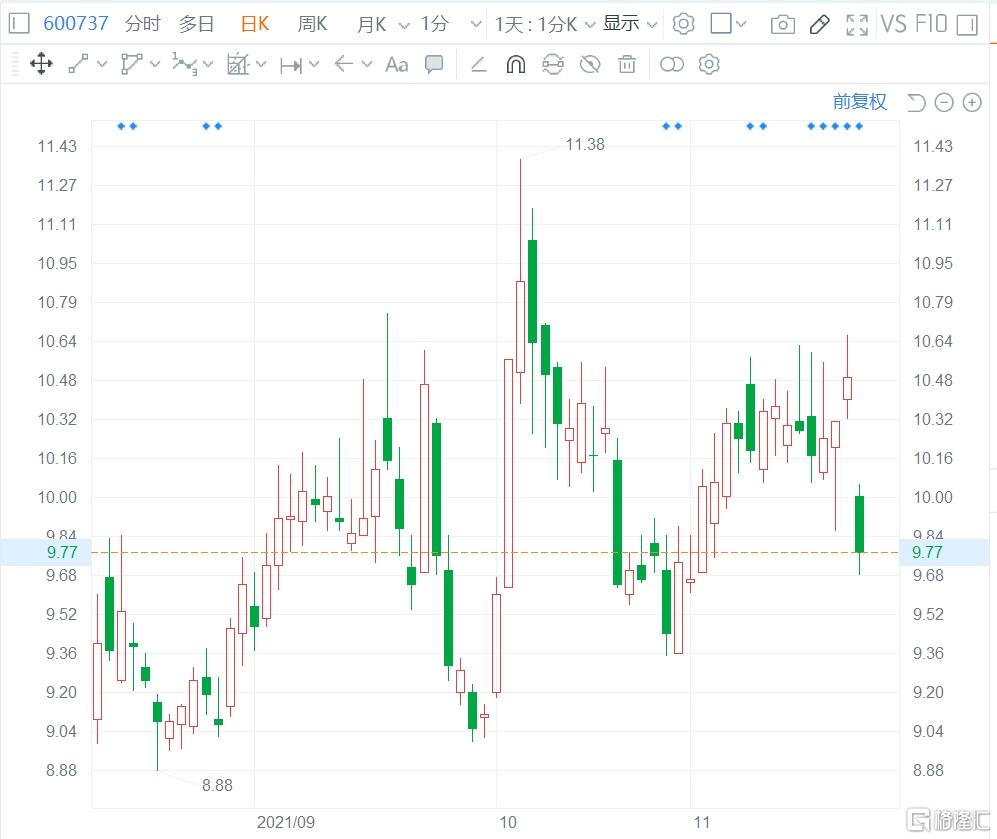Open drawing toolbar settings gear

(x=709, y=64)
